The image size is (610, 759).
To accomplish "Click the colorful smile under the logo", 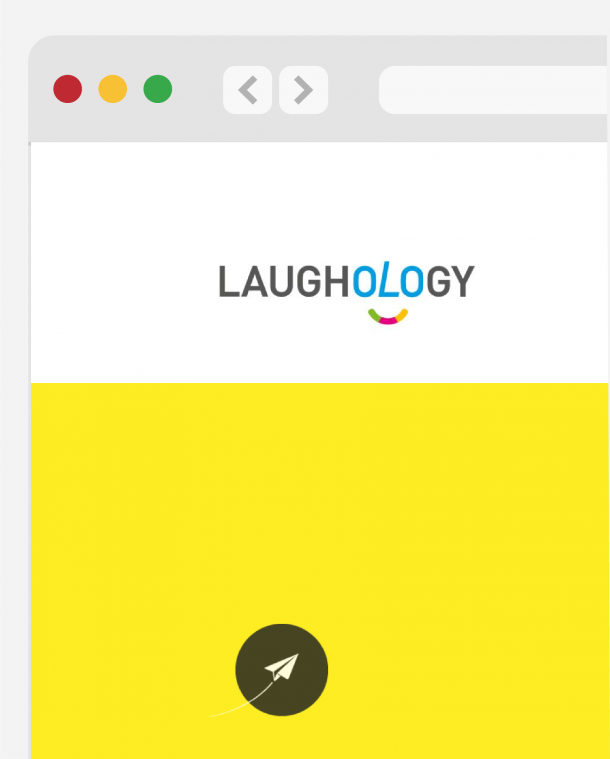I will pos(388,317).
